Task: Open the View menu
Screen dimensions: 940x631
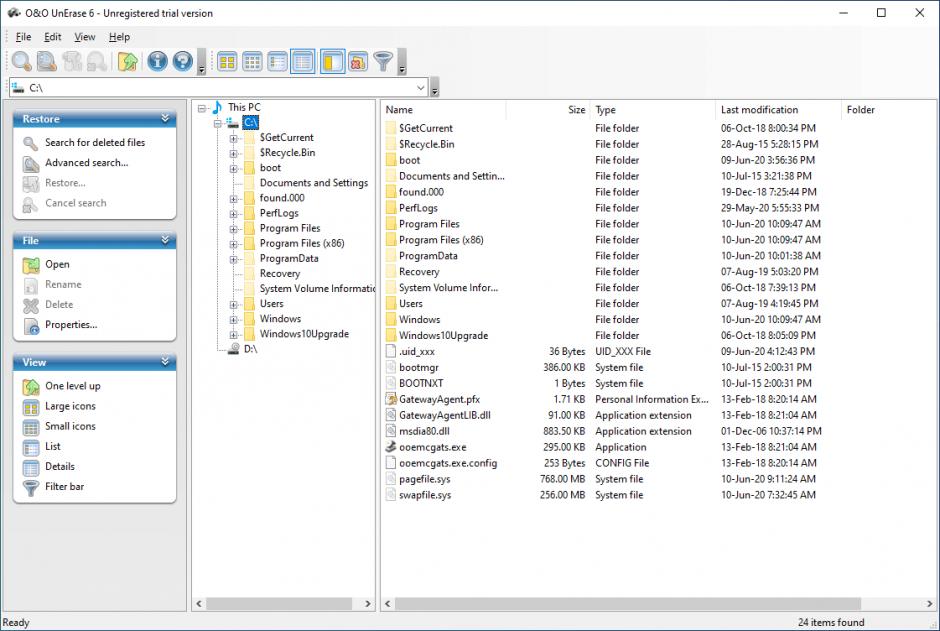Action: click(85, 37)
